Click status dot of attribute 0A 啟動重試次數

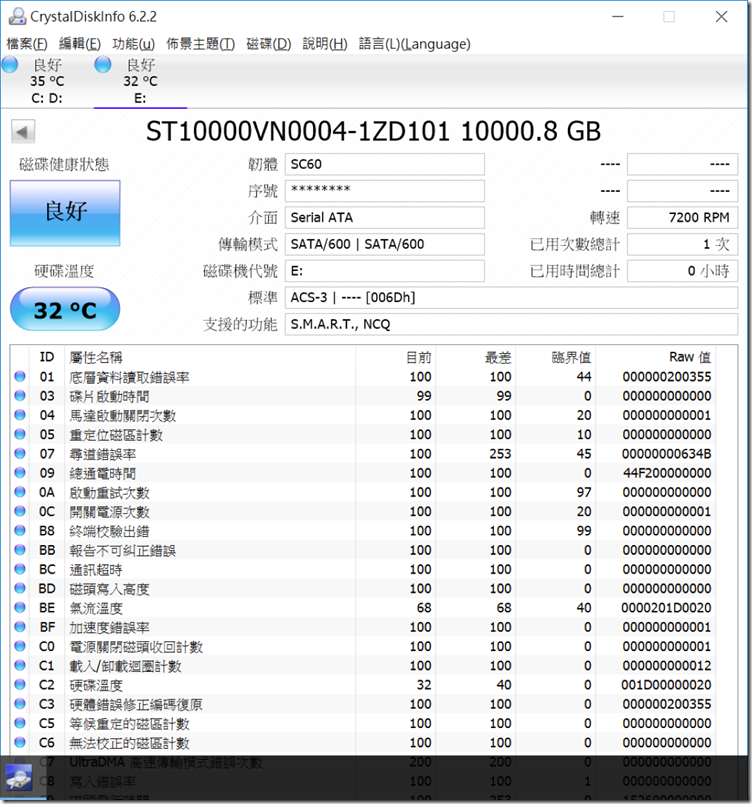(20, 492)
